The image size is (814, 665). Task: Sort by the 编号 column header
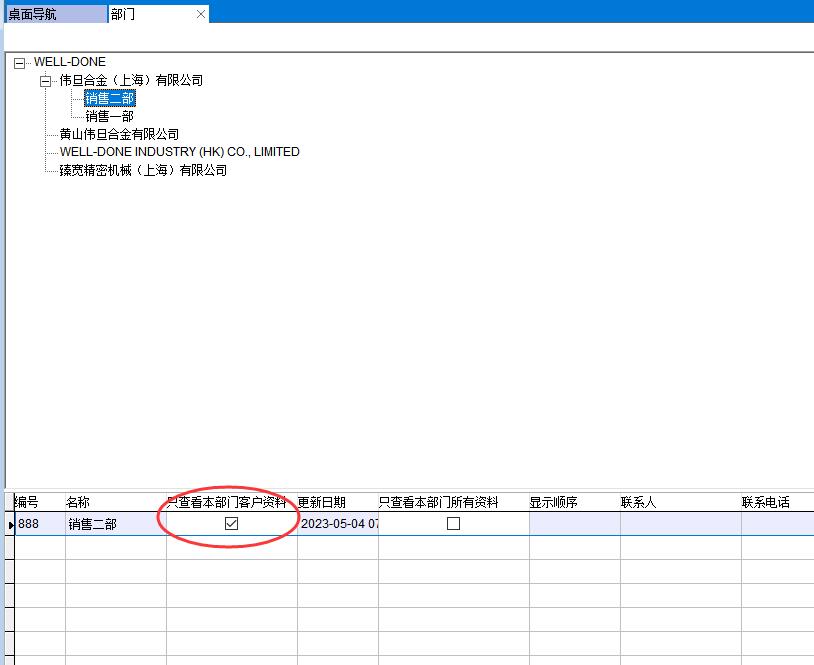click(27, 502)
